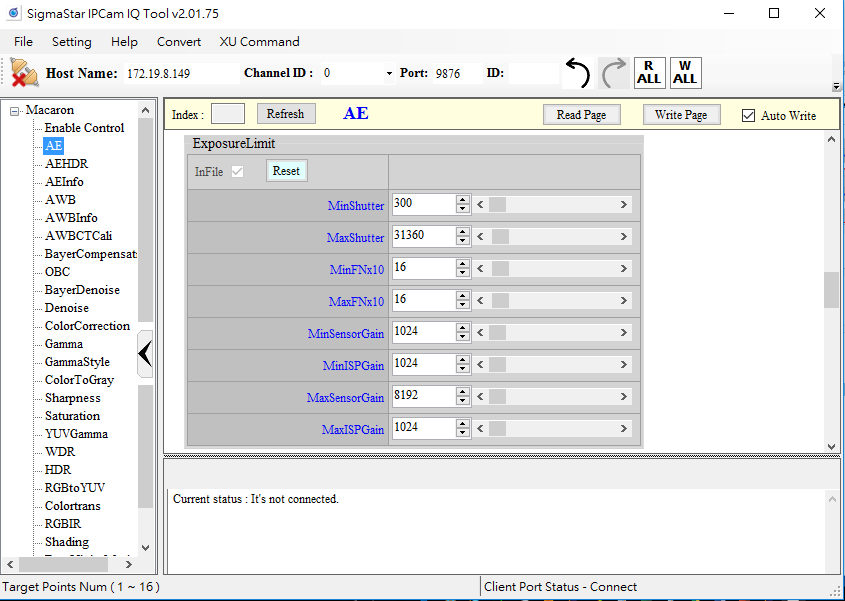Increase the MinShutter value with up spinner
Viewport: 845px width, 601px height.
point(462,200)
